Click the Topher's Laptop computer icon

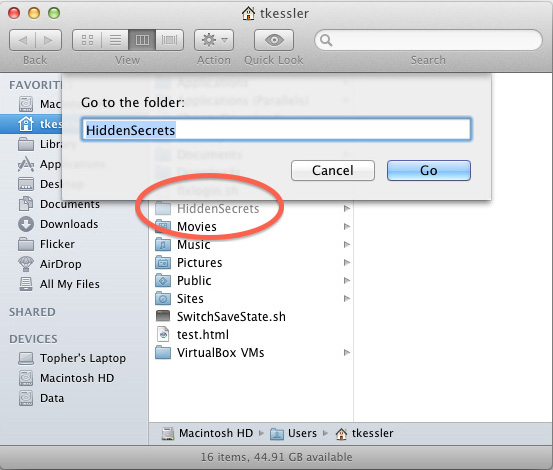(x=26, y=358)
